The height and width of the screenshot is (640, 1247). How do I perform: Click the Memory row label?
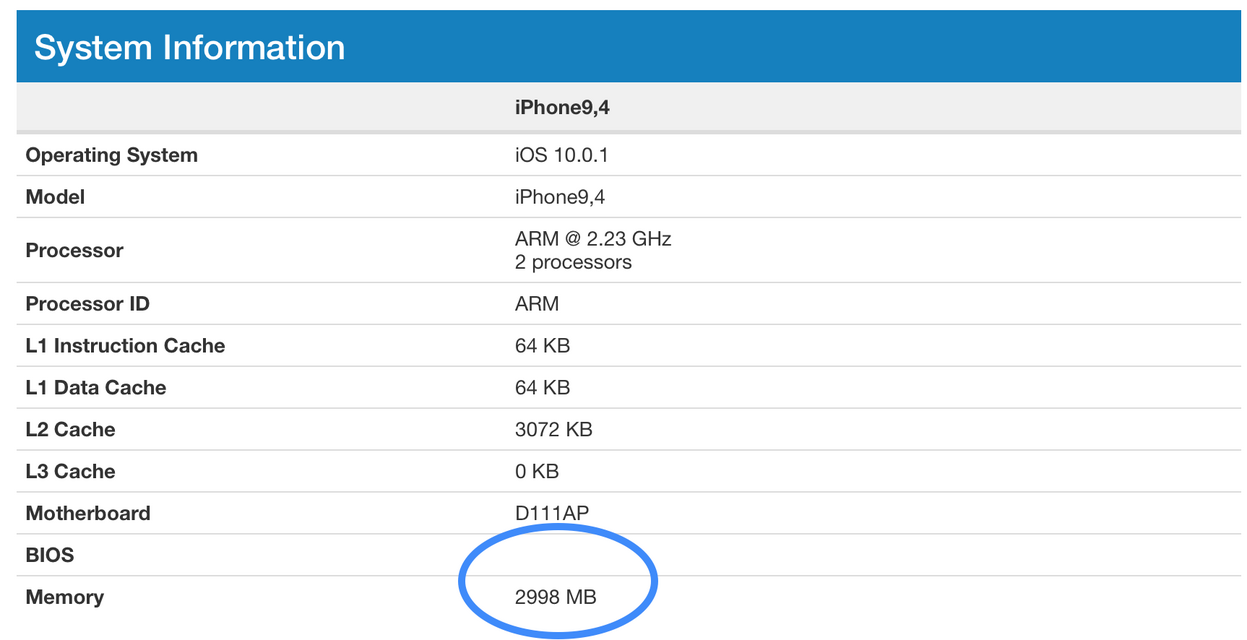pos(65,598)
